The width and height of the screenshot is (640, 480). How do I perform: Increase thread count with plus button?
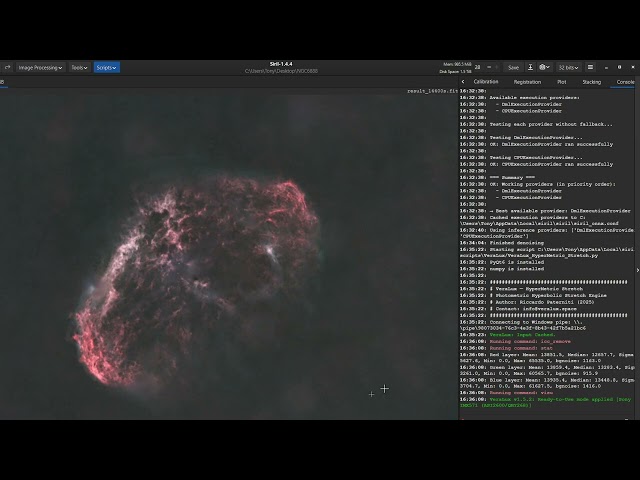498,67
